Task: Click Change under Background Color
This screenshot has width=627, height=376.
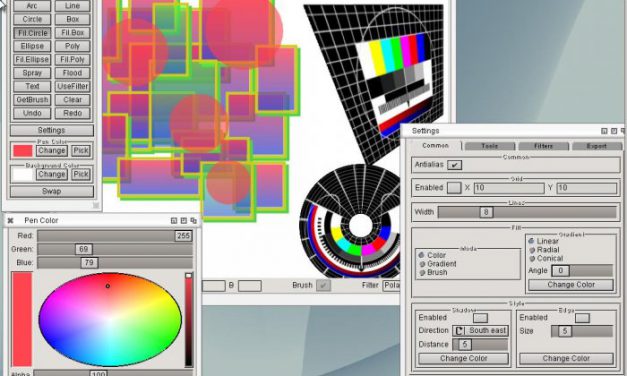Action: [52, 174]
